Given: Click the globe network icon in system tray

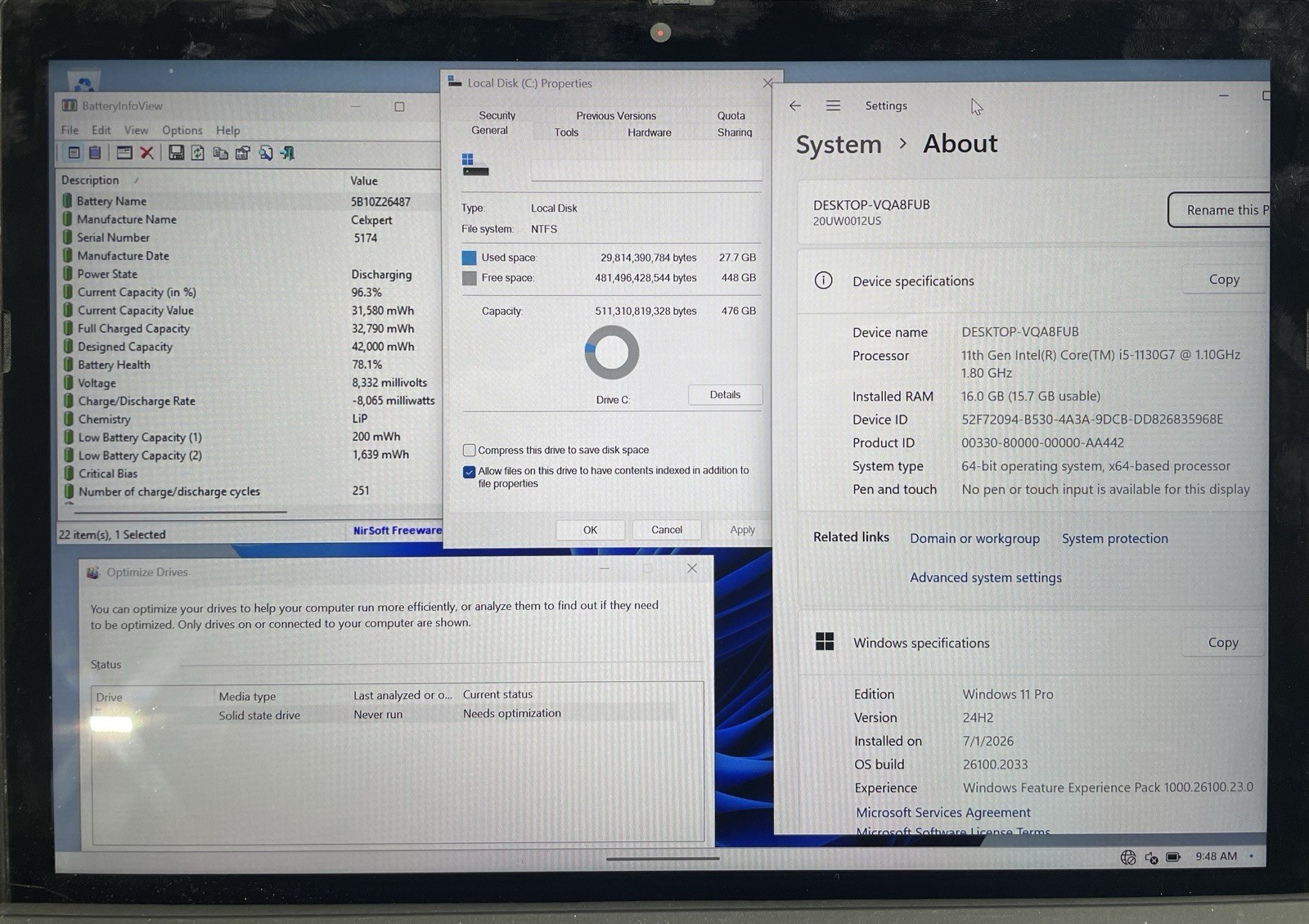Looking at the screenshot, I should (x=1128, y=857).
